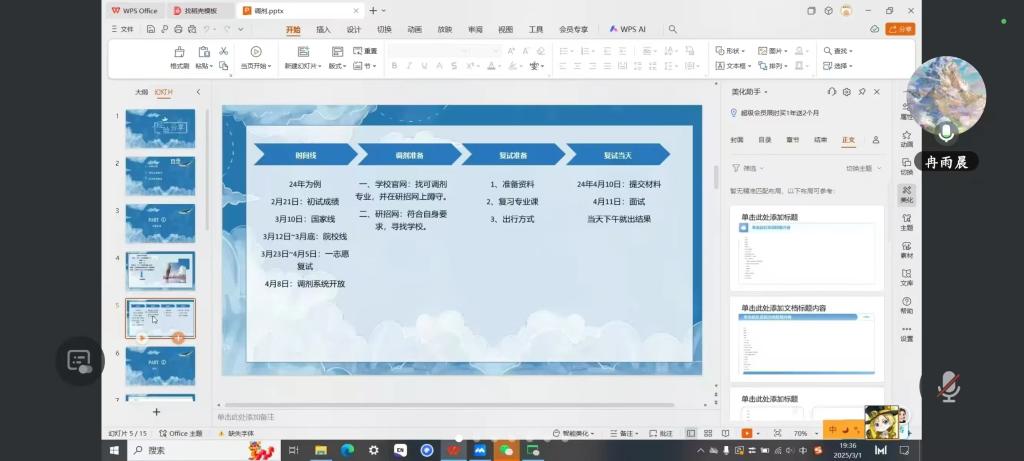Click the 帮助 help icon in sidebar

(906, 302)
